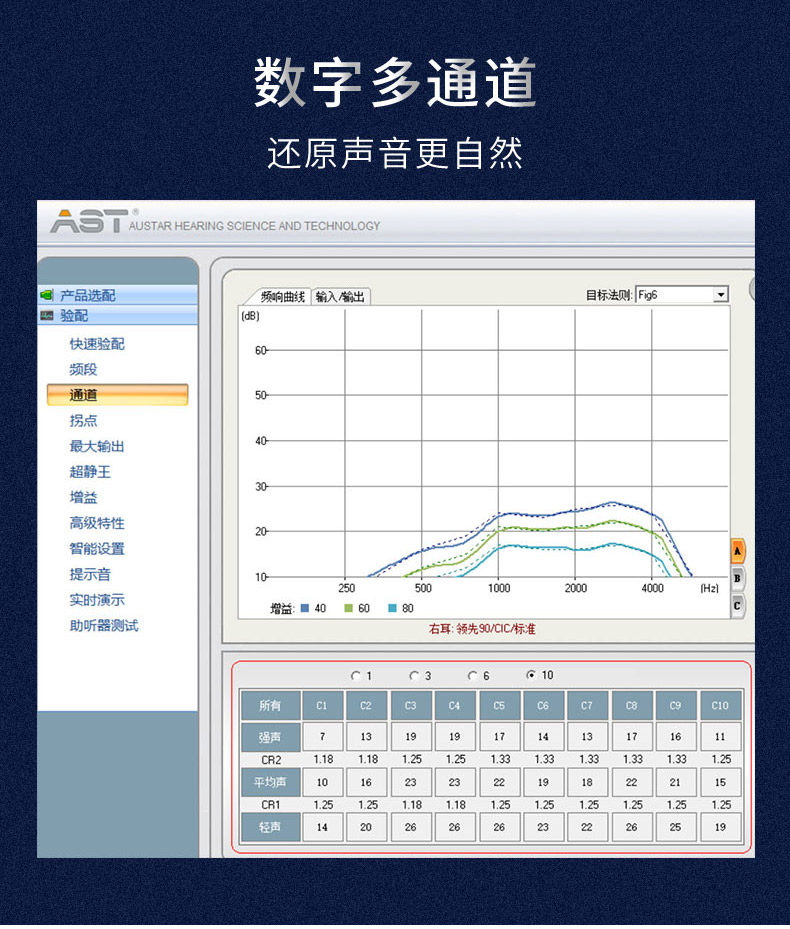Click the 强声 row button
This screenshot has height=929, width=790.
270,737
